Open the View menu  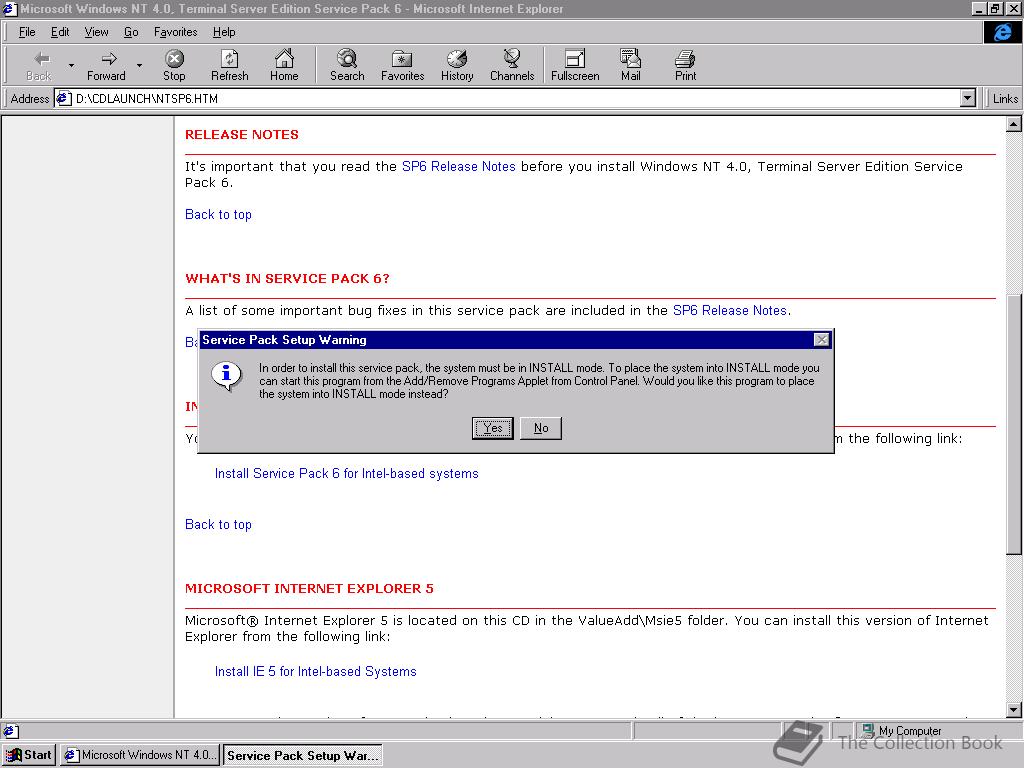click(x=97, y=32)
